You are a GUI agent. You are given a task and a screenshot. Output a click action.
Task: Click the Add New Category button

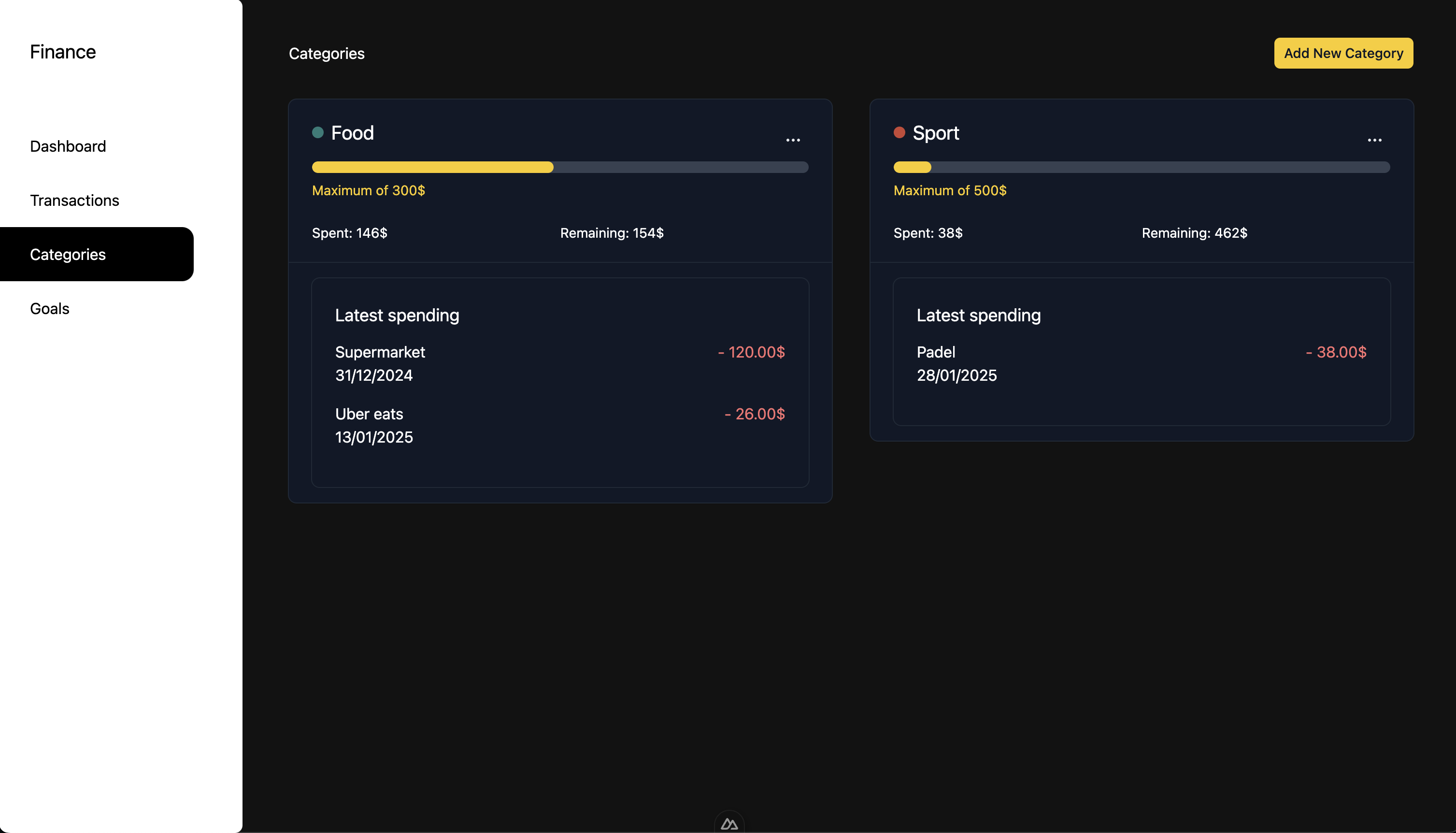point(1343,53)
